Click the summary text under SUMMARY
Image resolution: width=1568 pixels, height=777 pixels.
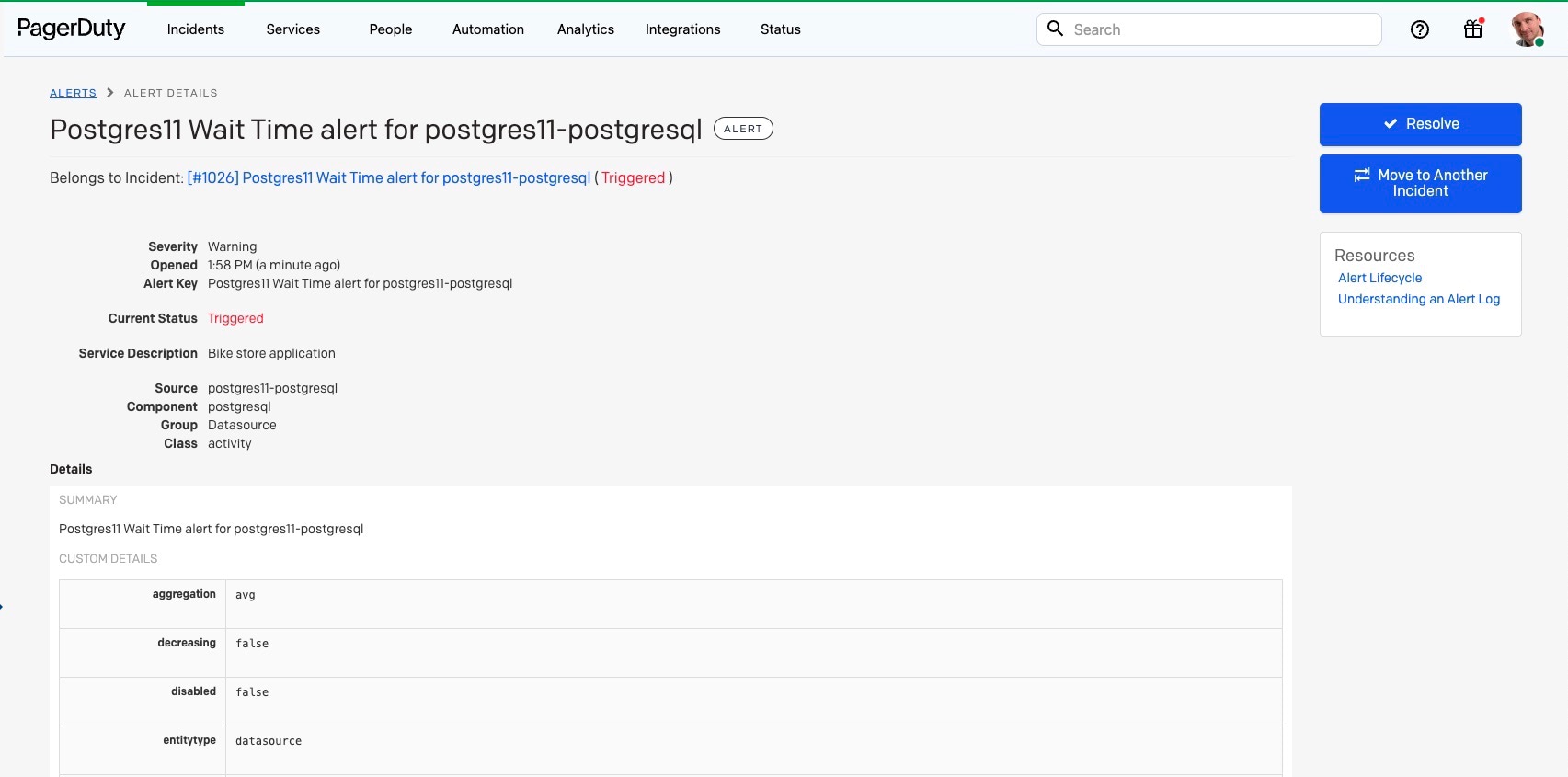tap(212, 529)
